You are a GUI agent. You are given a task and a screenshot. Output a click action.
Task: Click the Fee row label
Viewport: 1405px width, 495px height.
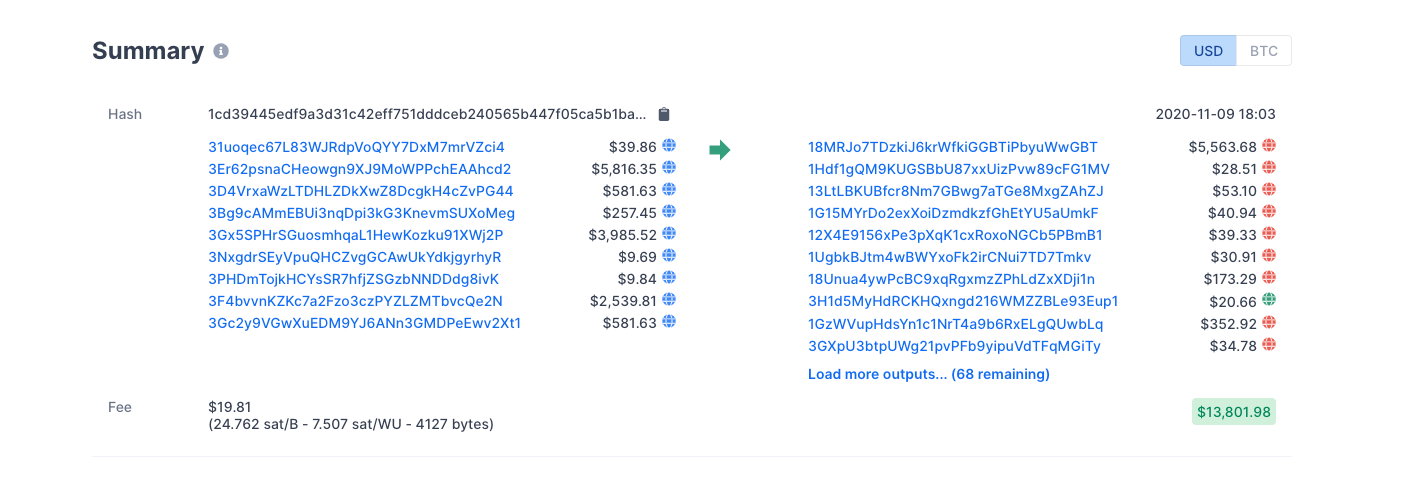pyautogui.click(x=120, y=407)
